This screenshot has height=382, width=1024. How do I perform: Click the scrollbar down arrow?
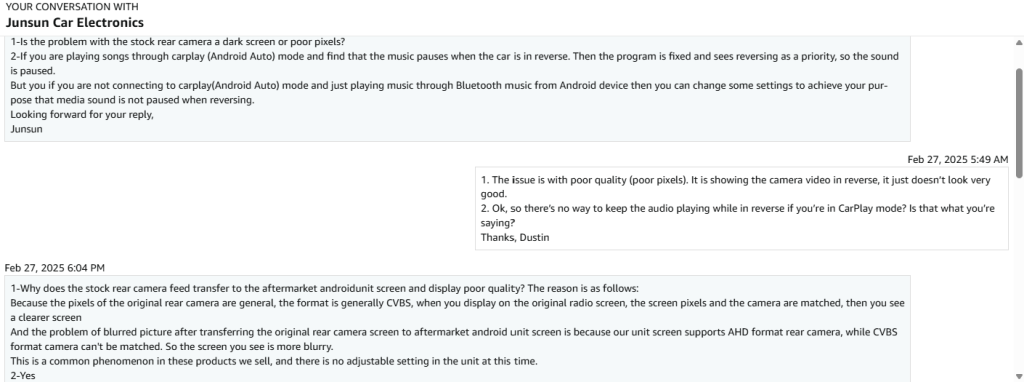pos(1019,375)
